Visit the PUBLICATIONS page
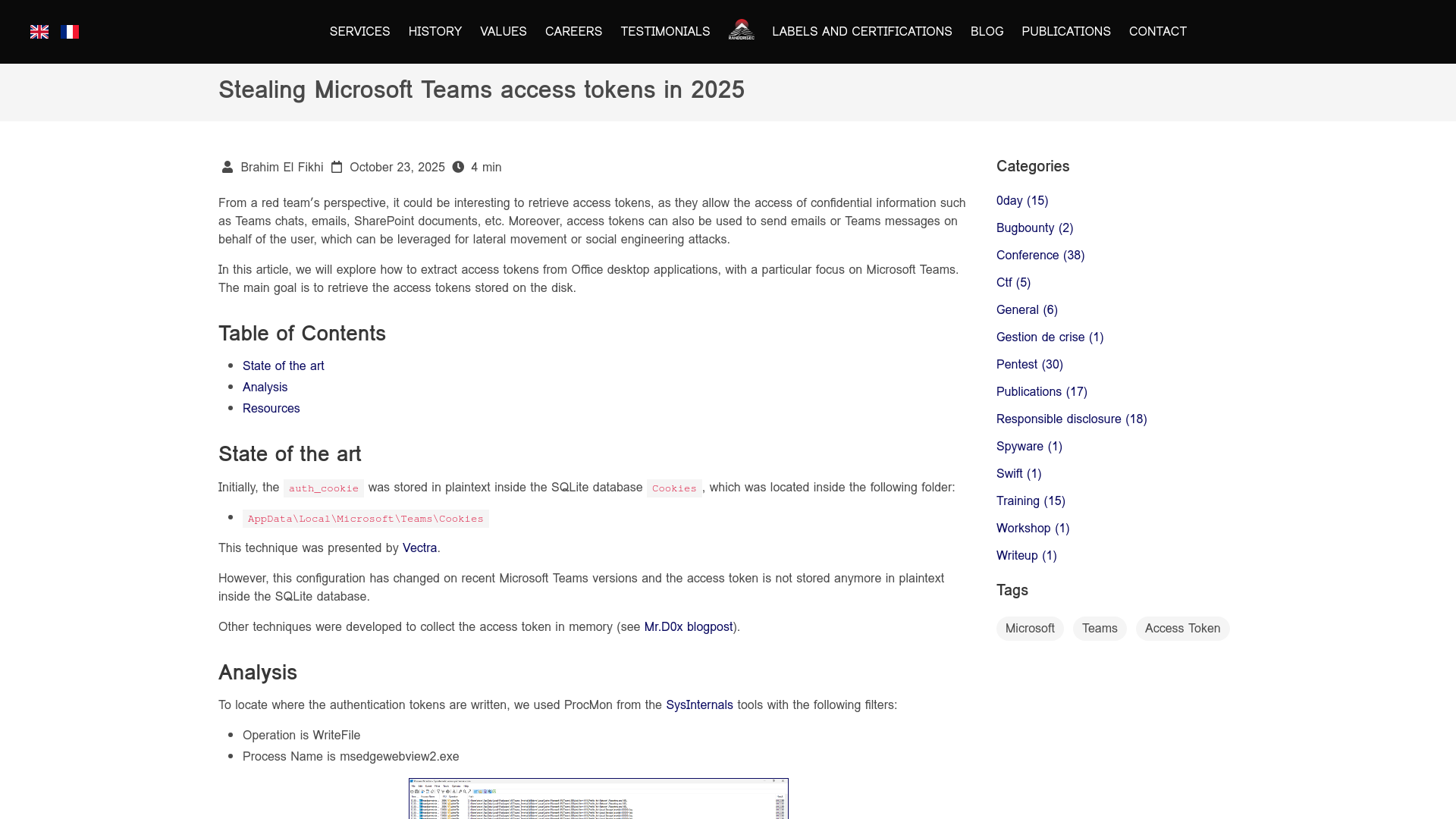This screenshot has height=819, width=1456. [1065, 31]
